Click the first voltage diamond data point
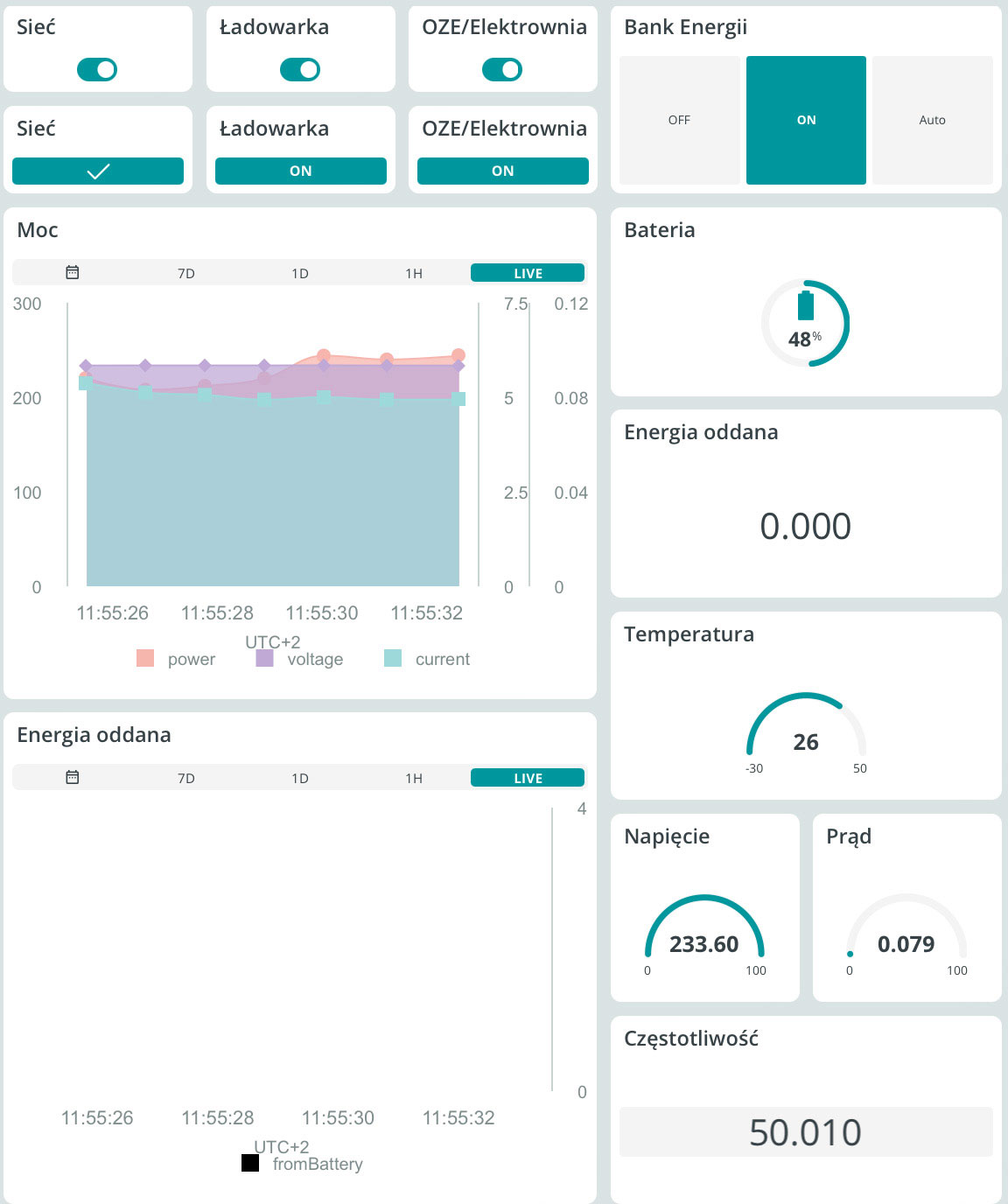The image size is (1008, 1204). point(86,366)
